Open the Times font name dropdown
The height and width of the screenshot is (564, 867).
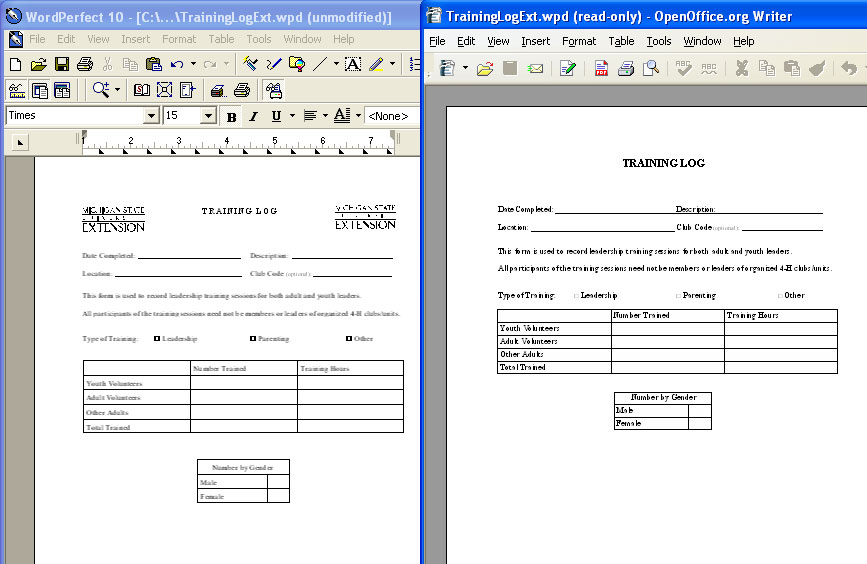[151, 116]
